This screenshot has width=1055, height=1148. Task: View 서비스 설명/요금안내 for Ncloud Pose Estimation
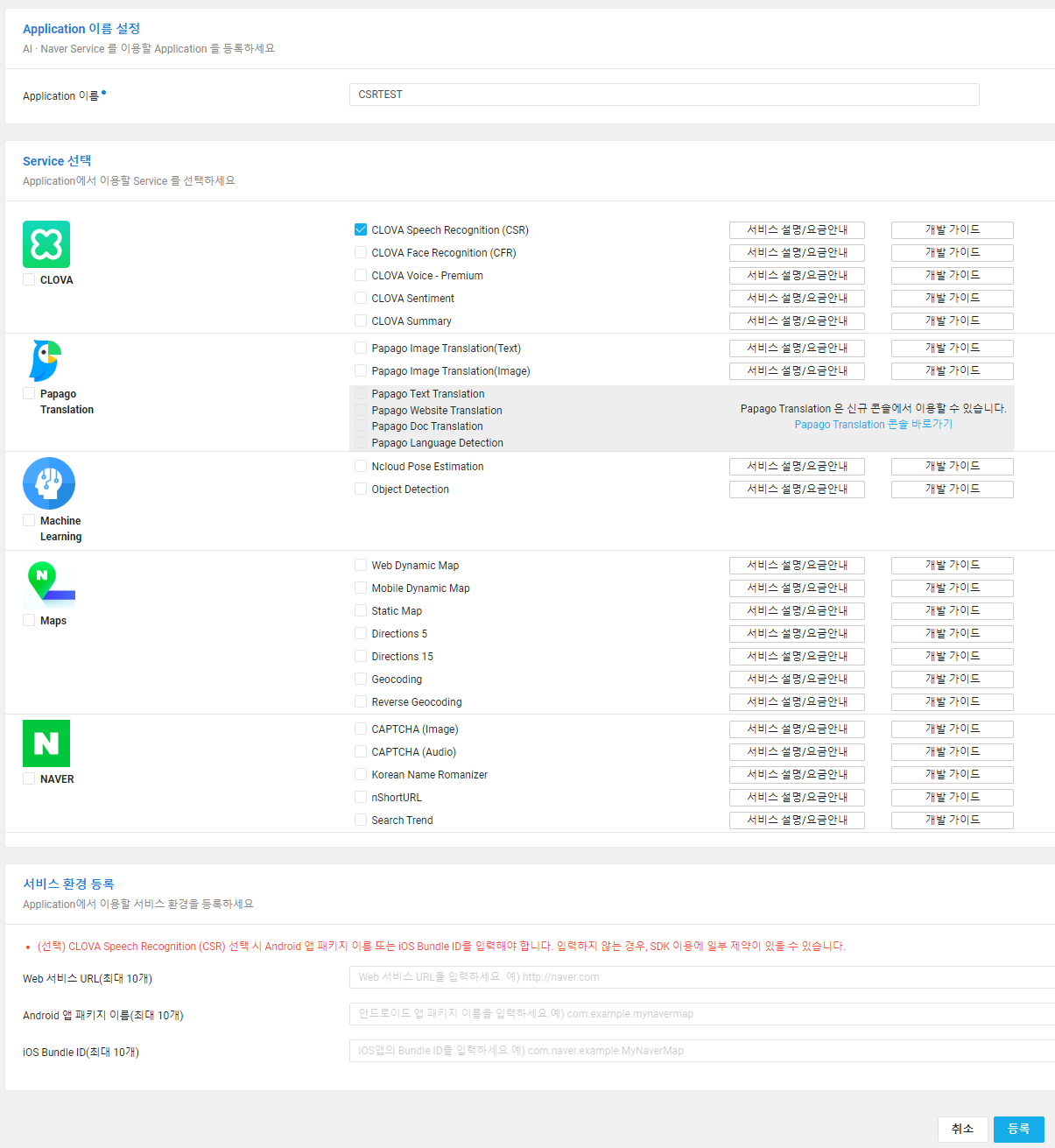797,467
